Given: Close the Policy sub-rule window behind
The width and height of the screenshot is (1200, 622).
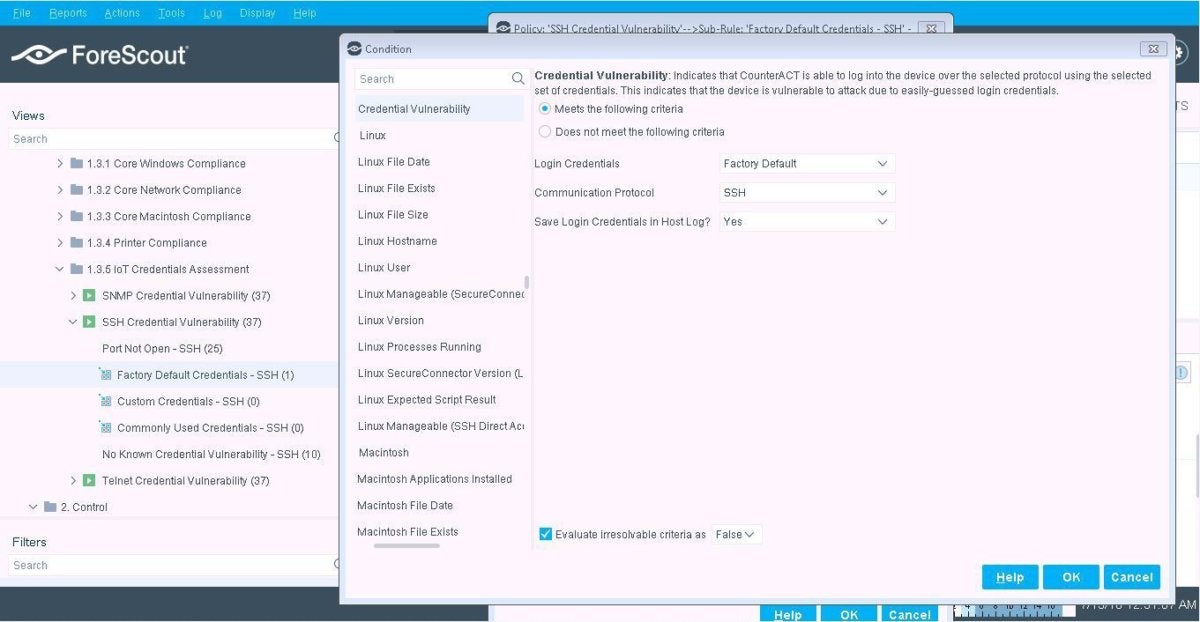Looking at the screenshot, I should (930, 28).
